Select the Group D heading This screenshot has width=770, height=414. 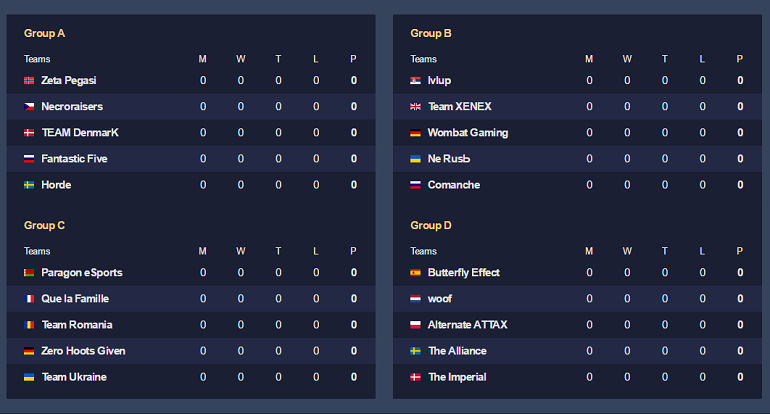click(431, 225)
